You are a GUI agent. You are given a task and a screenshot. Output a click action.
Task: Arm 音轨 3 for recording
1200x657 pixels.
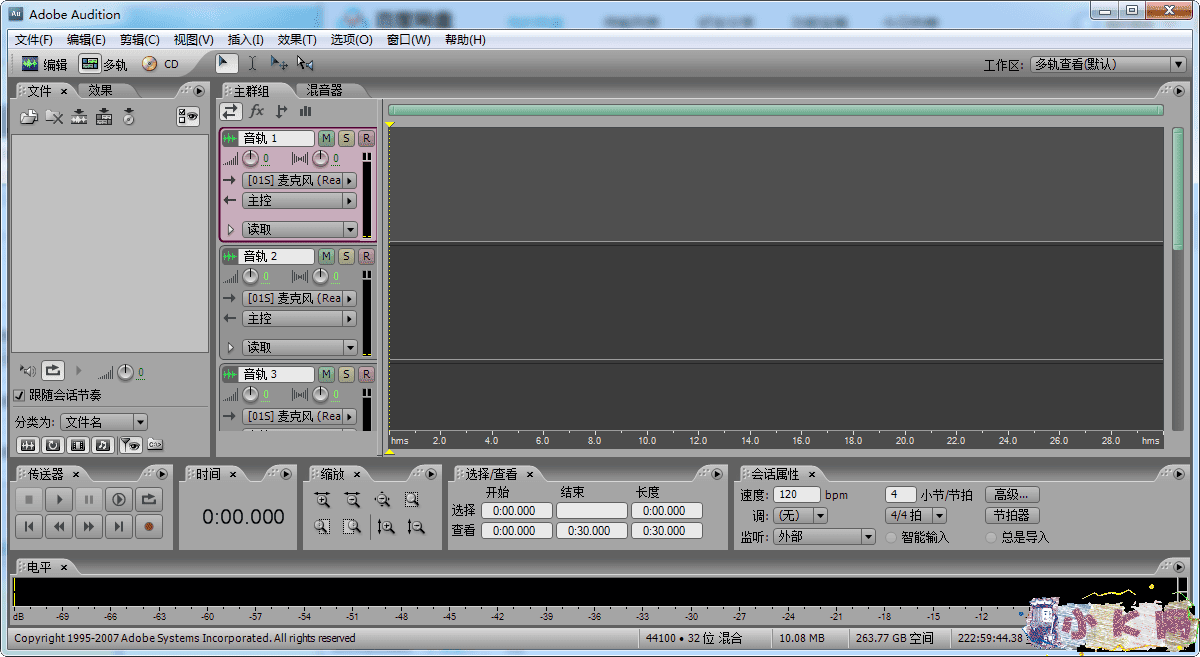(x=366, y=374)
